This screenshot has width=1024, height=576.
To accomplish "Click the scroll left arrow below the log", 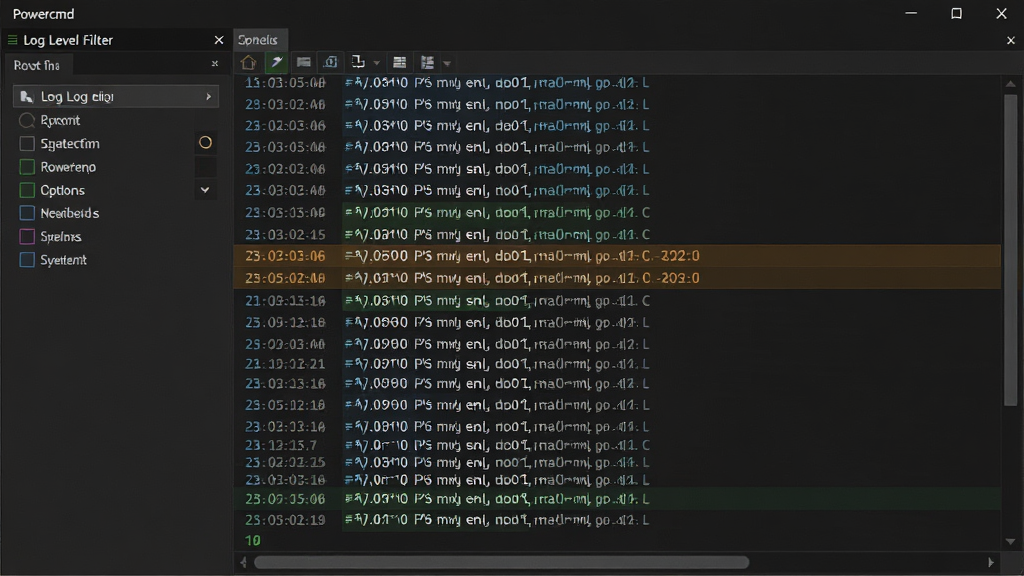I will 244,562.
